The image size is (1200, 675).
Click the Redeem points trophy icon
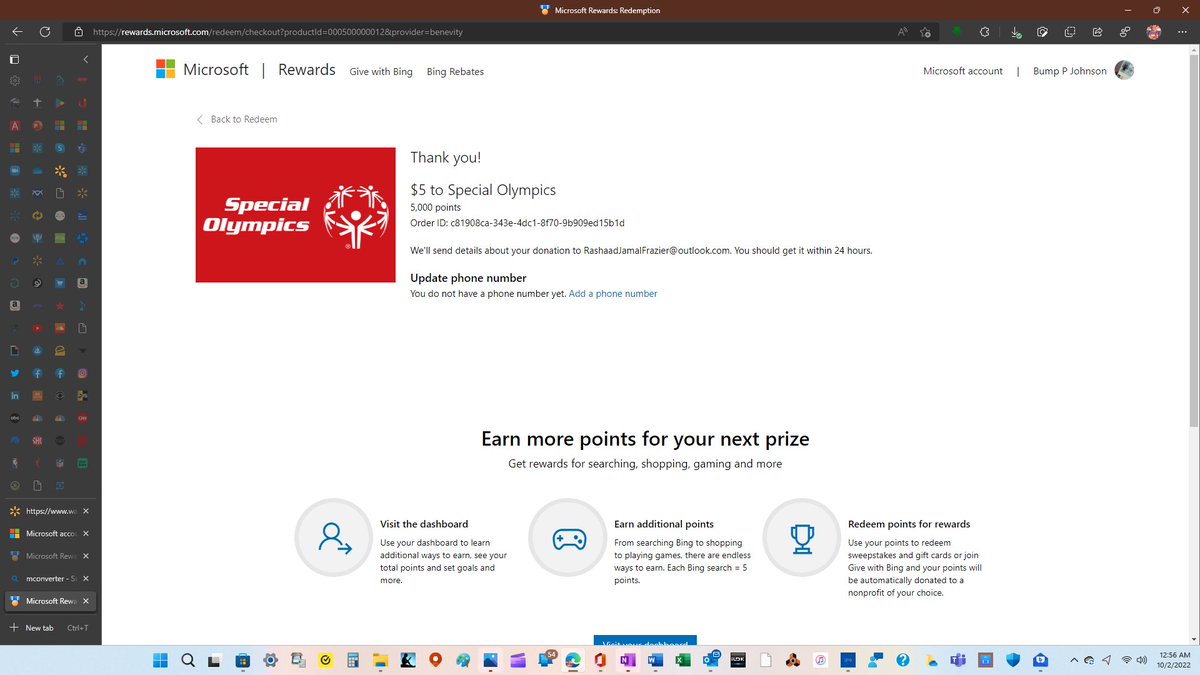point(802,538)
